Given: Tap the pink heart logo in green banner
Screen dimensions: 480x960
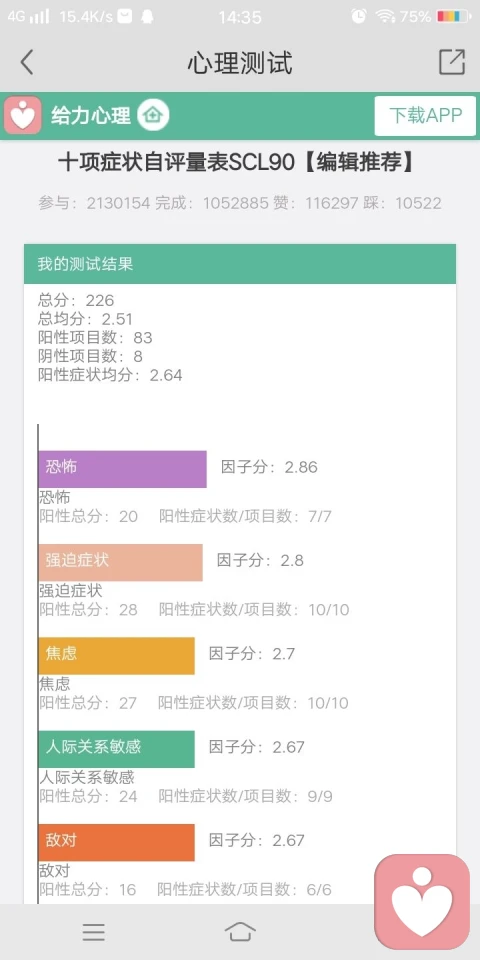Looking at the screenshot, I should pyautogui.click(x=23, y=115).
